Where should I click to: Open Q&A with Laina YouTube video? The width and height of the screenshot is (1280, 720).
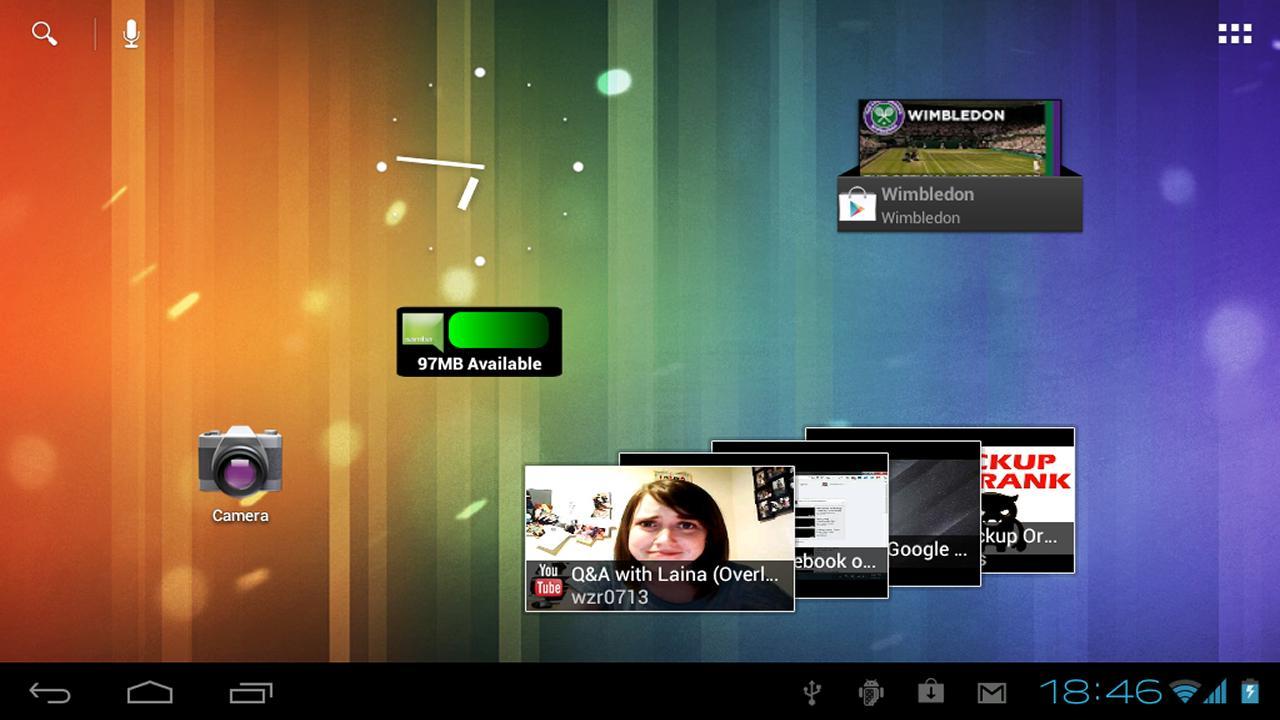pyautogui.click(x=660, y=538)
